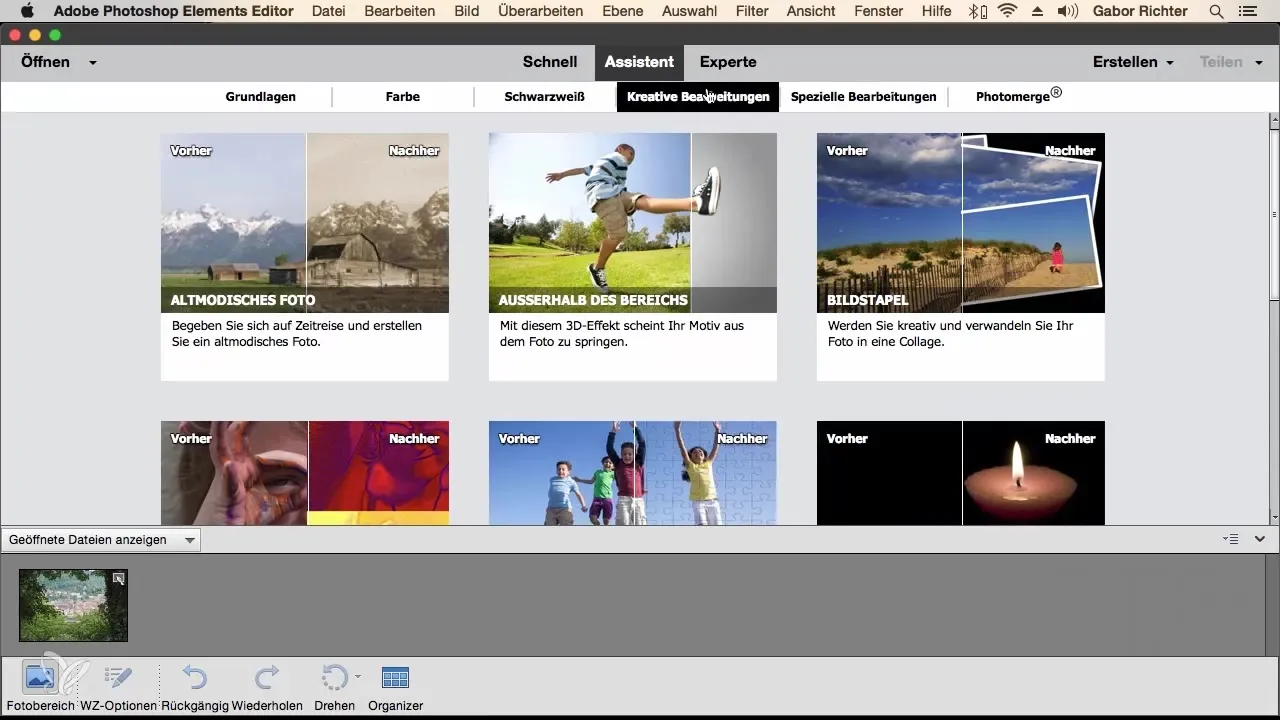This screenshot has width=1280, height=720.
Task: Select the Grundlagen category tab
Action: click(260, 97)
